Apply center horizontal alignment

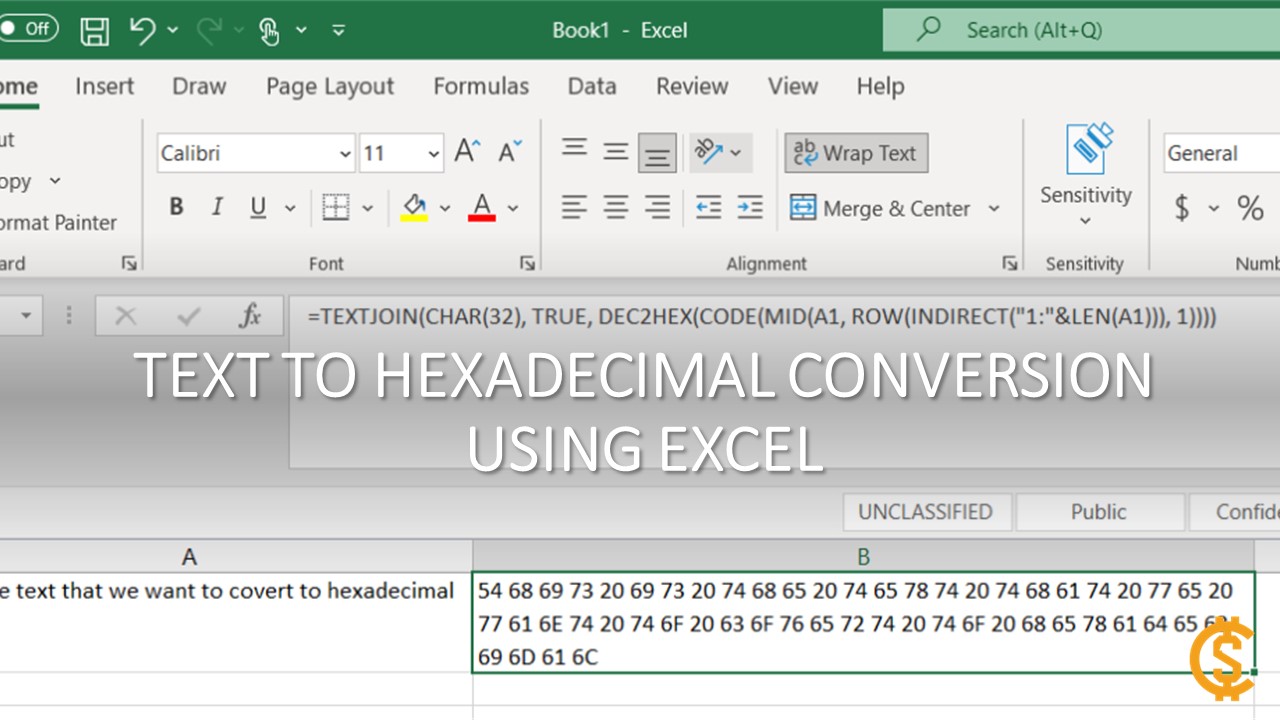(616, 207)
